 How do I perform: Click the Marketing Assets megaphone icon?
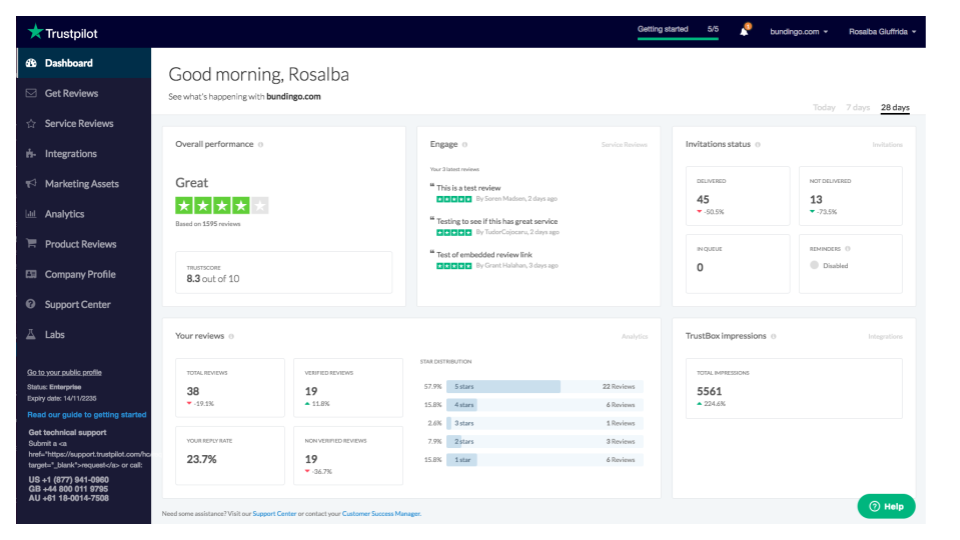tap(31, 184)
